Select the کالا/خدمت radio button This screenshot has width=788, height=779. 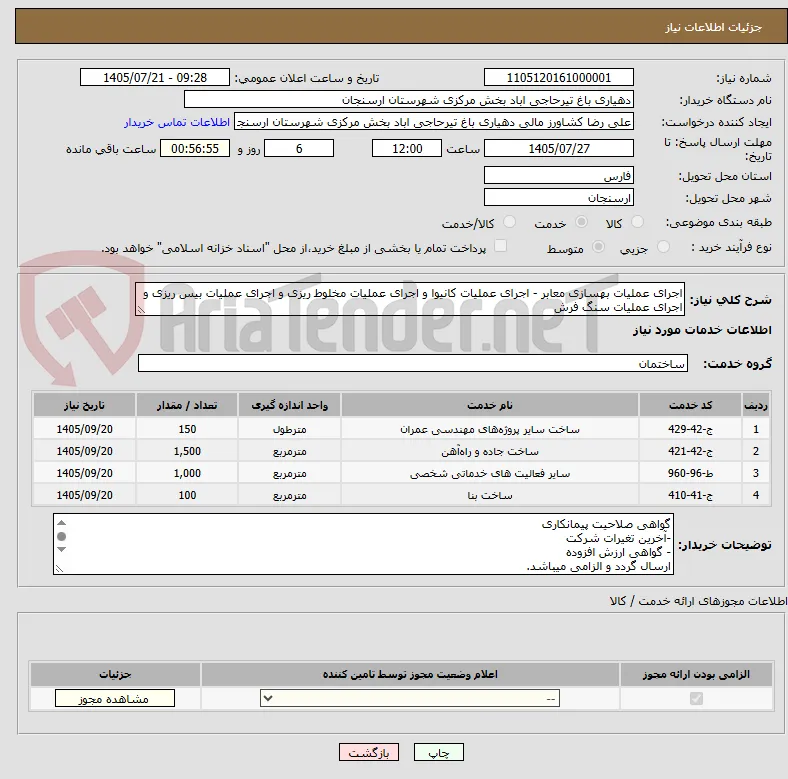[x=510, y=222]
